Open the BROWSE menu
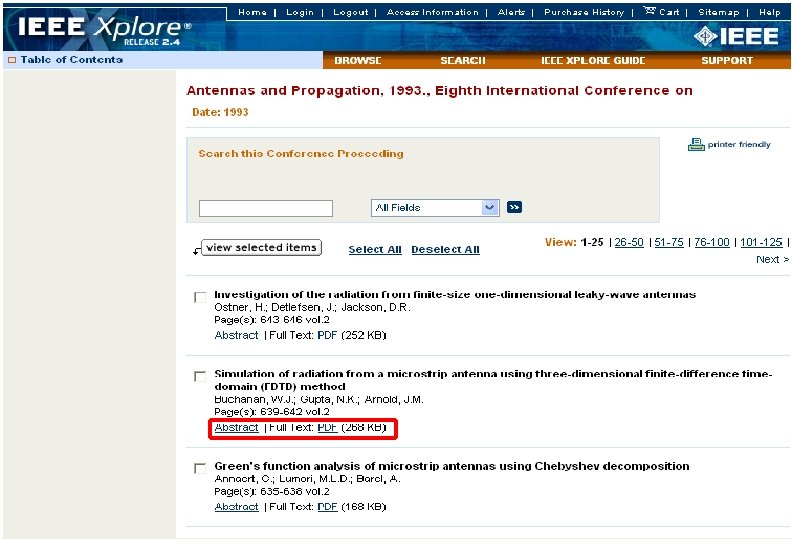 coord(358,61)
